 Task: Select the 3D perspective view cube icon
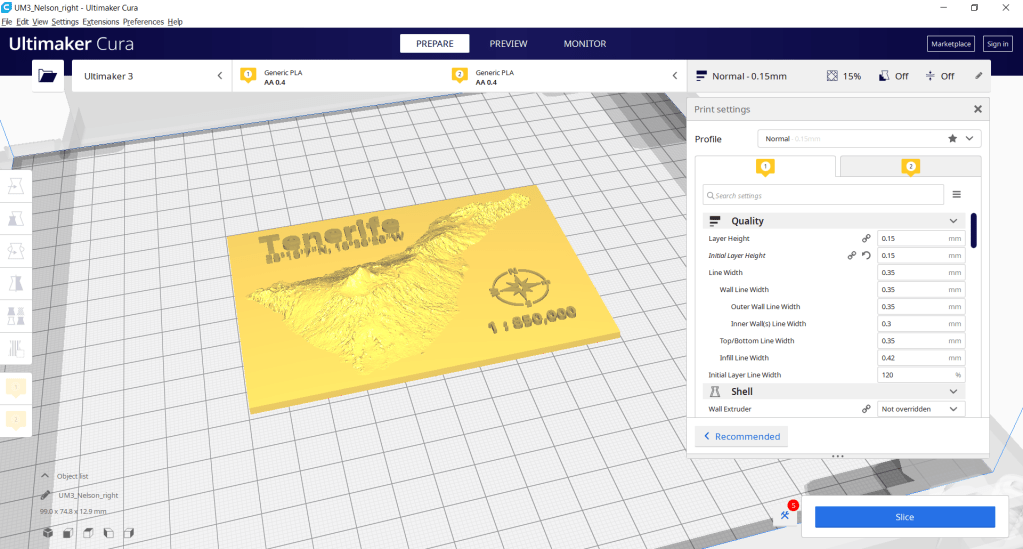click(x=47, y=533)
